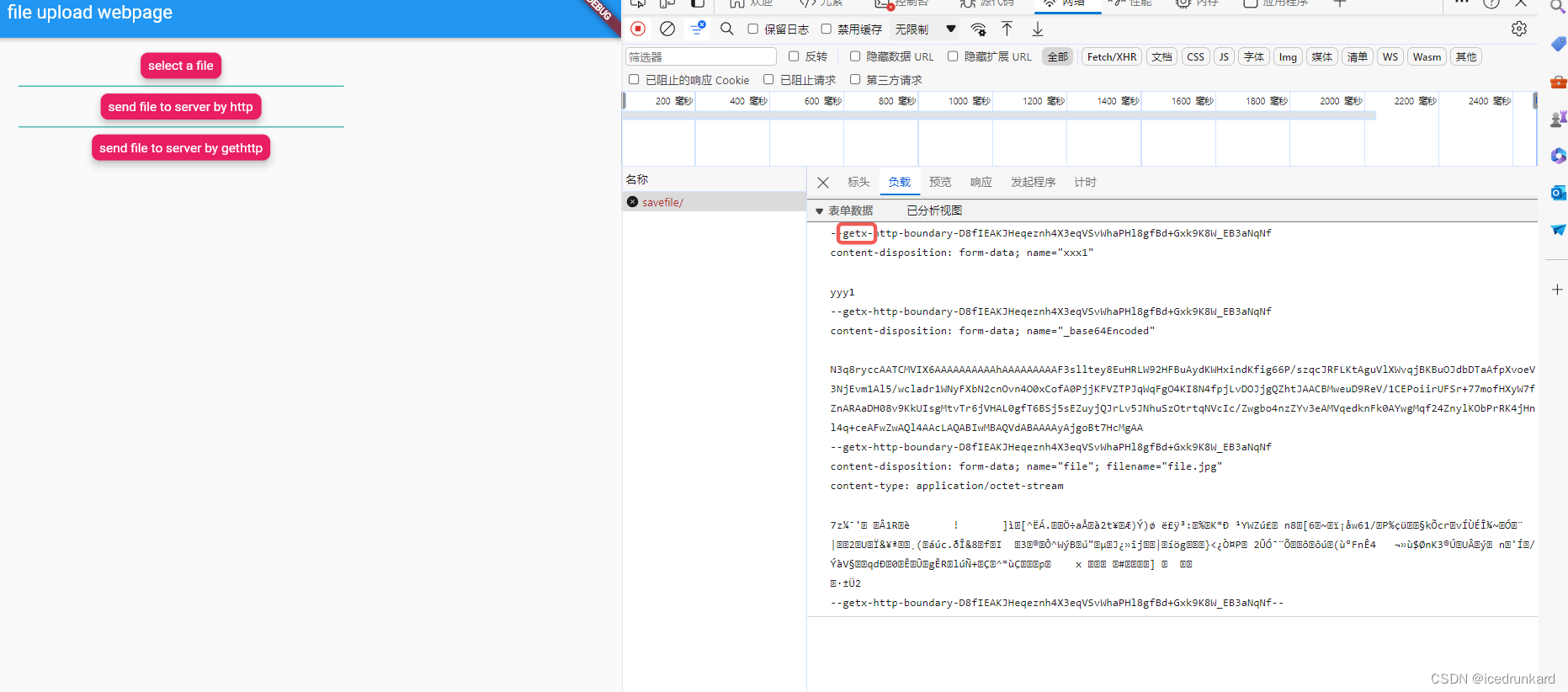
Task: Filter requests by 清单
Action: (1357, 56)
